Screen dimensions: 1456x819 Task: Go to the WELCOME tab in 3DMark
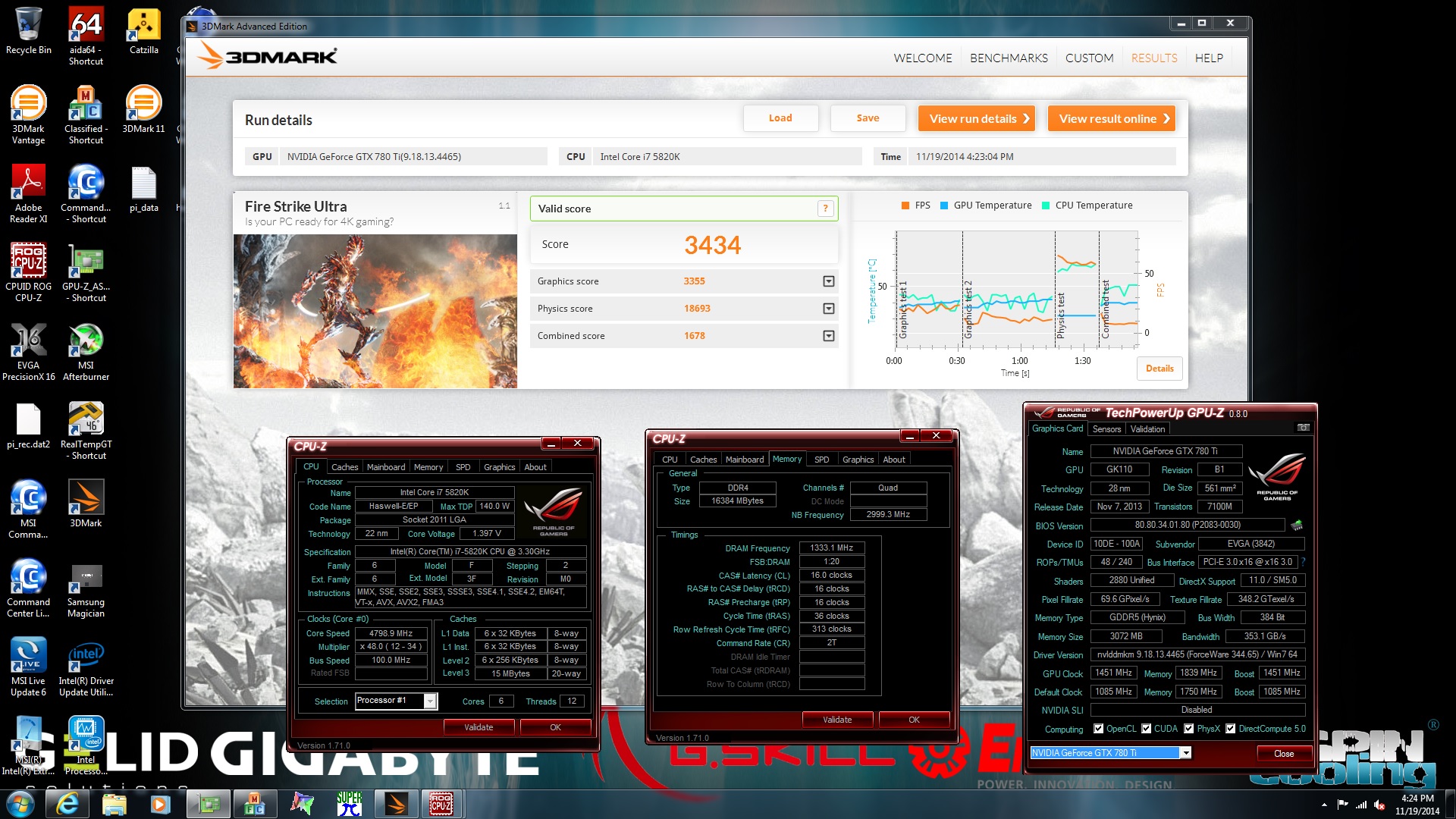pyautogui.click(x=922, y=58)
